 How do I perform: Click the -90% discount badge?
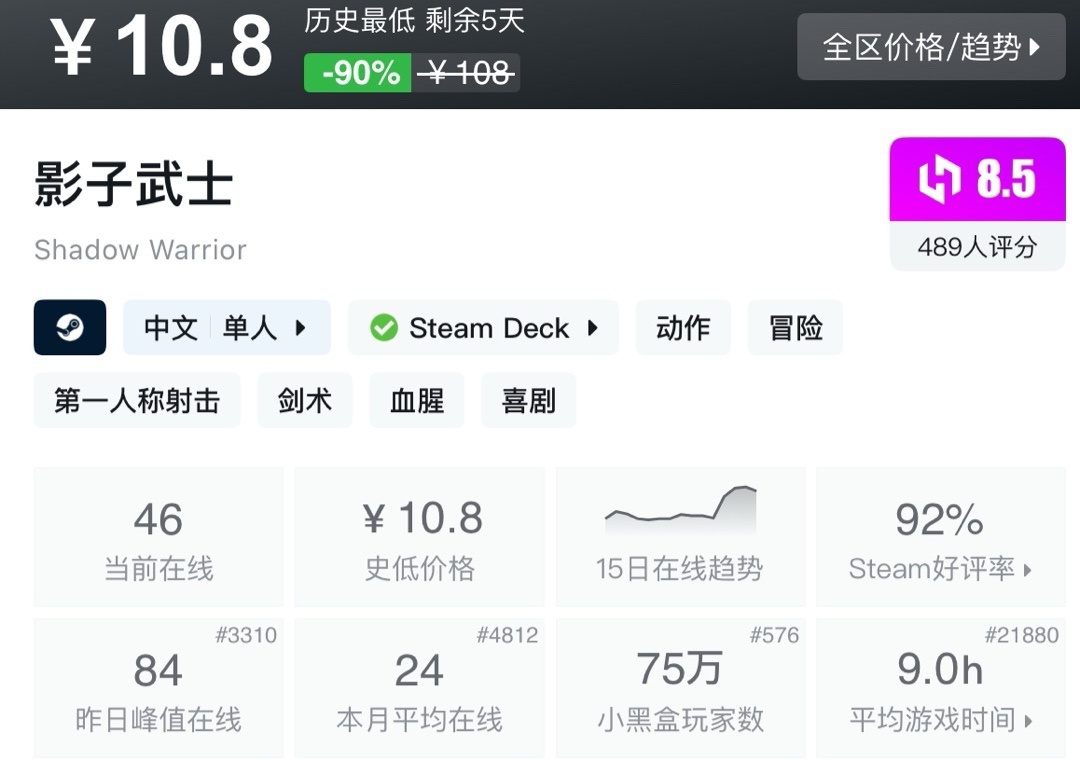click(x=358, y=73)
